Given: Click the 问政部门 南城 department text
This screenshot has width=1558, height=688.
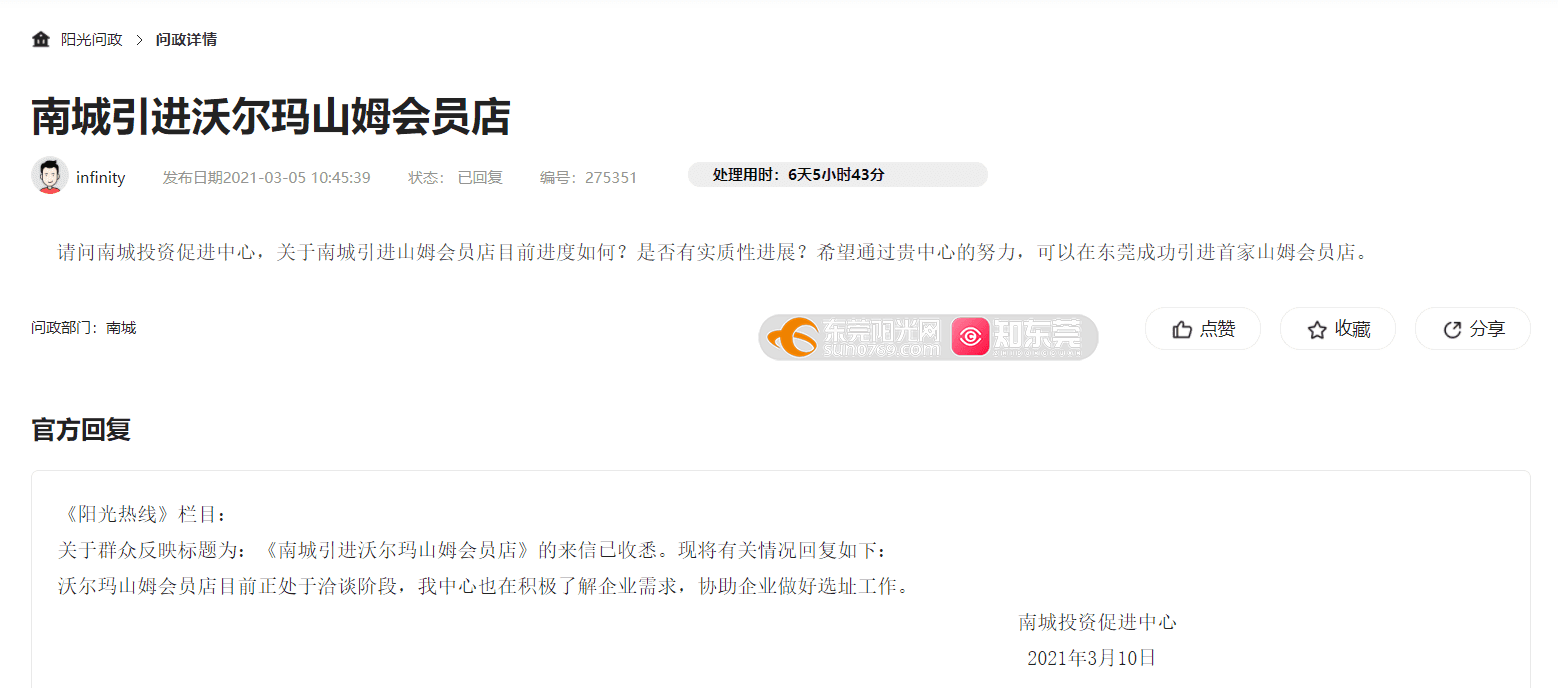Looking at the screenshot, I should [84, 328].
